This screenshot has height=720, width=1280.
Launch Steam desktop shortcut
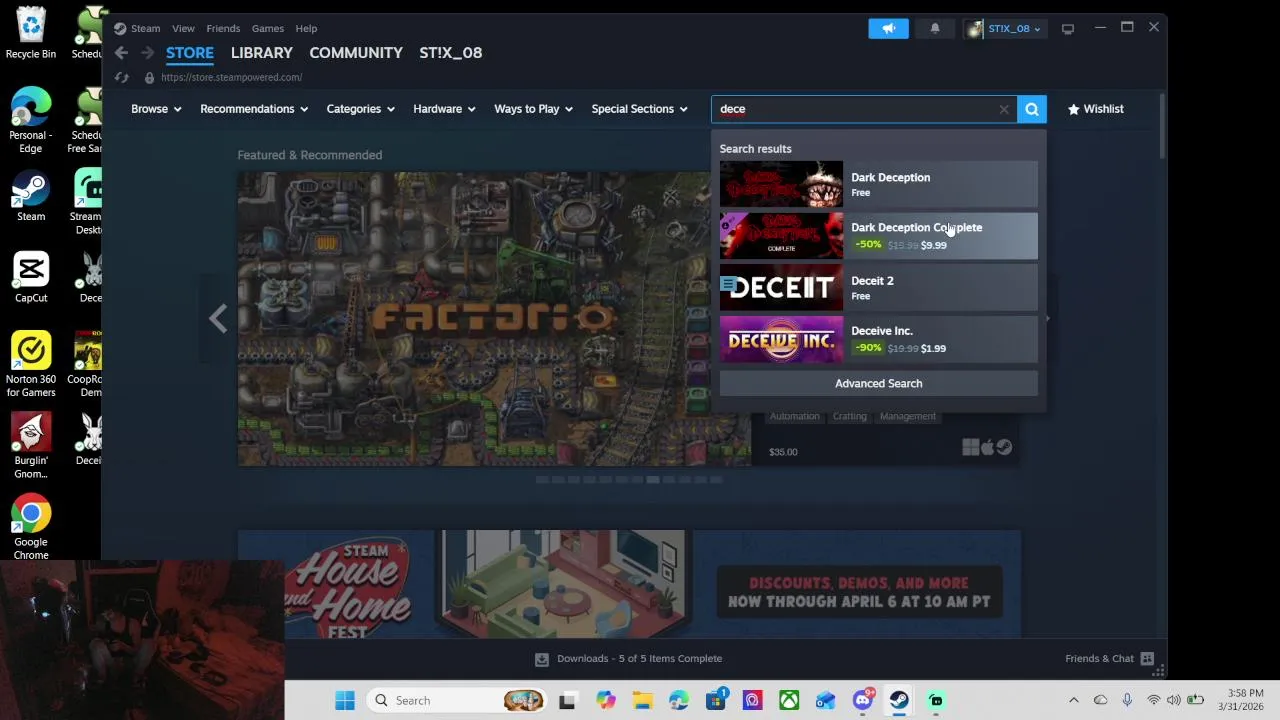point(31,197)
